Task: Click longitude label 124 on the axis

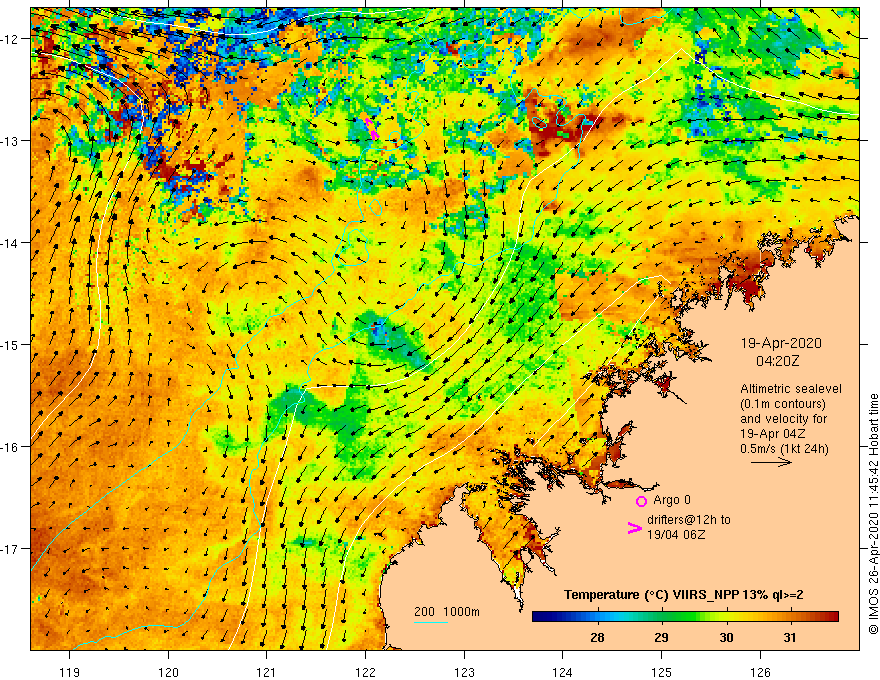Action: click(x=563, y=672)
